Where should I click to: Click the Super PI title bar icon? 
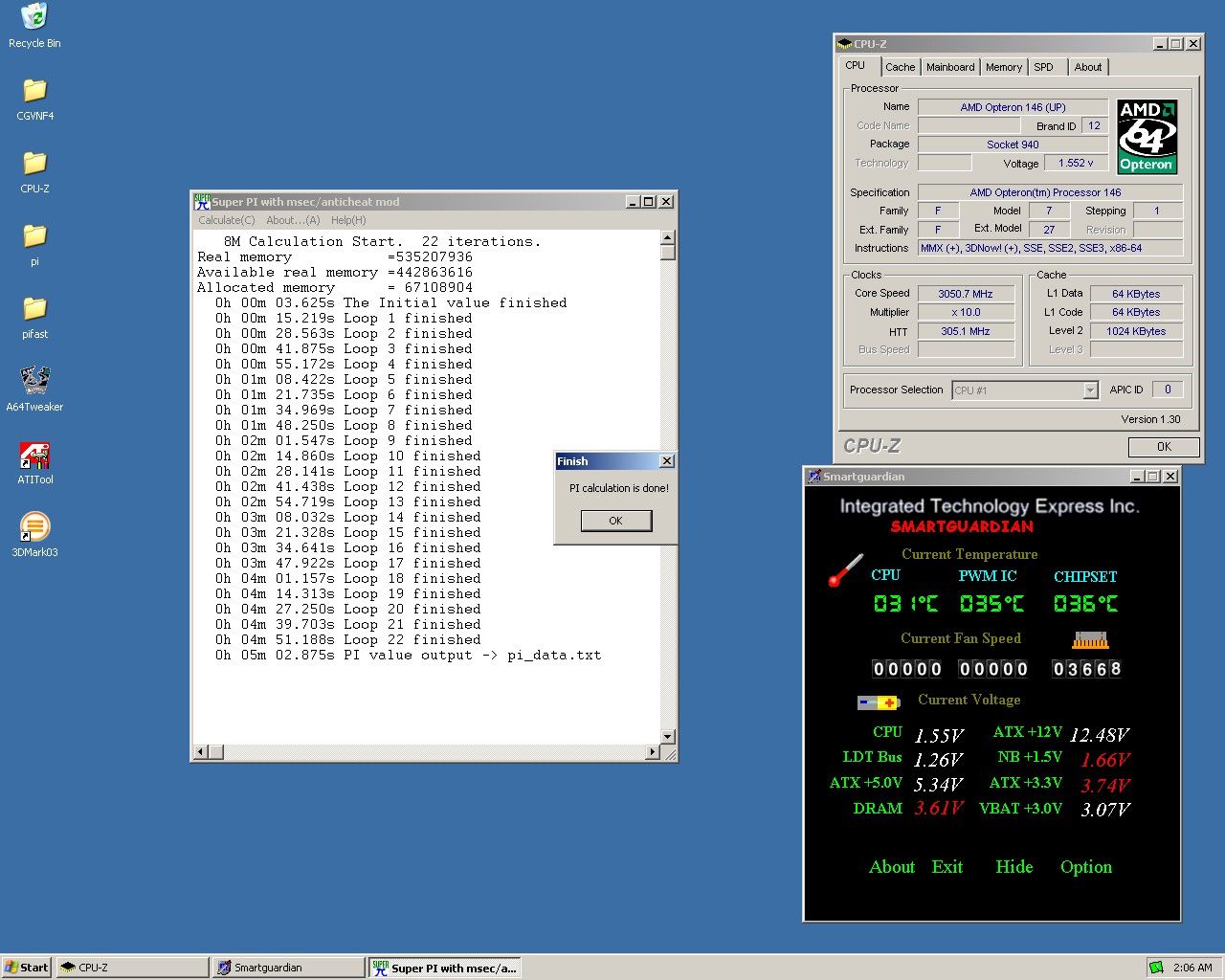(x=202, y=202)
